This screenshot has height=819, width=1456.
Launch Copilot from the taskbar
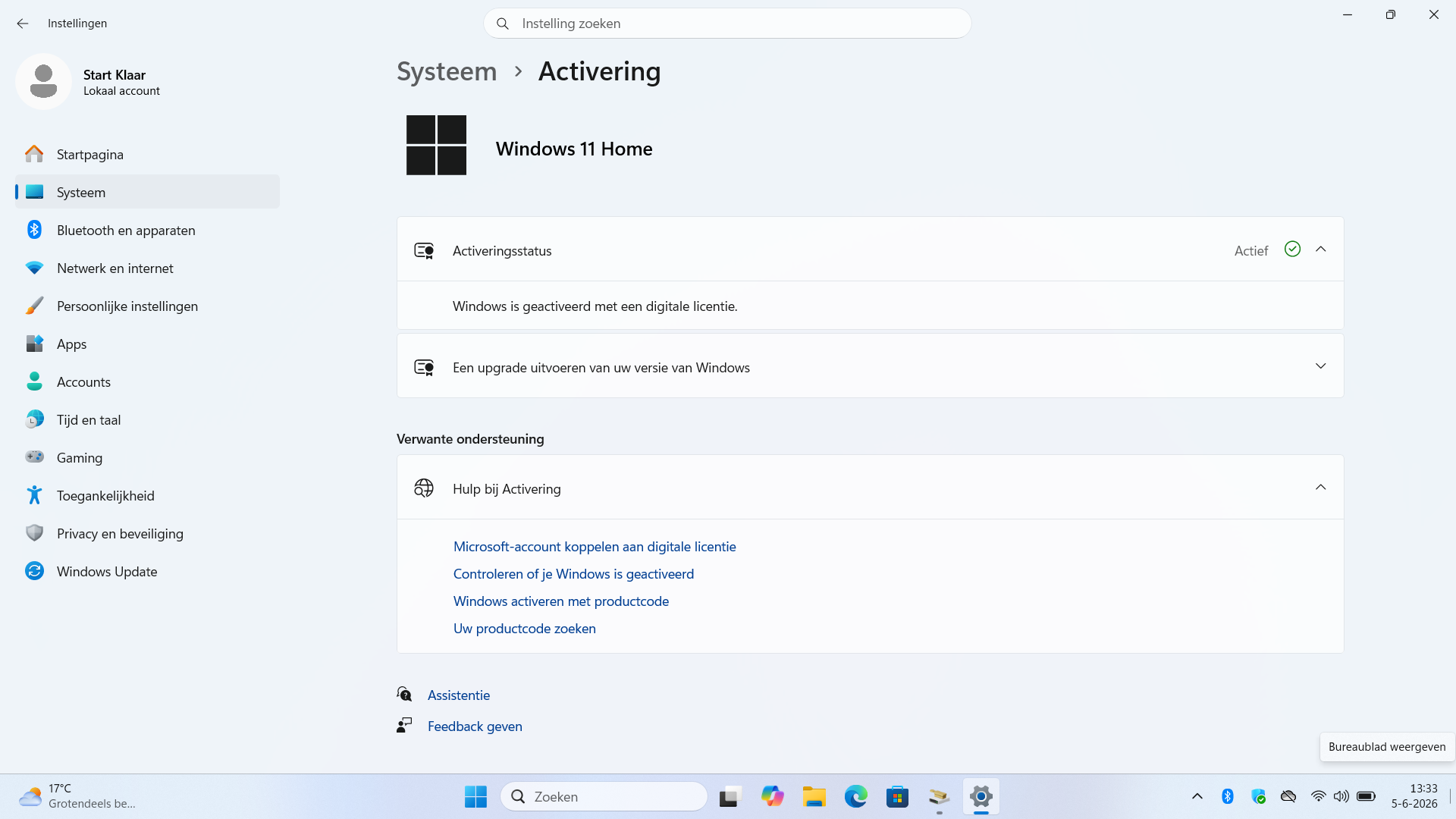pyautogui.click(x=772, y=796)
